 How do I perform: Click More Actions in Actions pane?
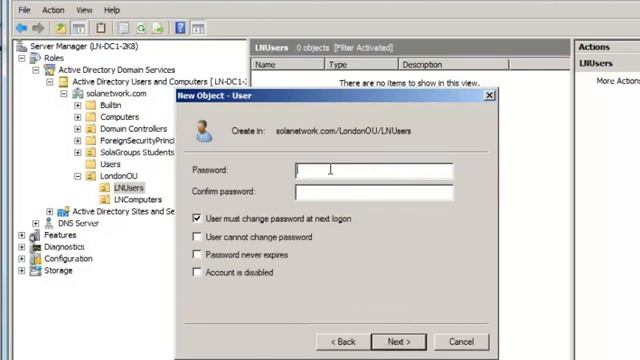click(618, 81)
